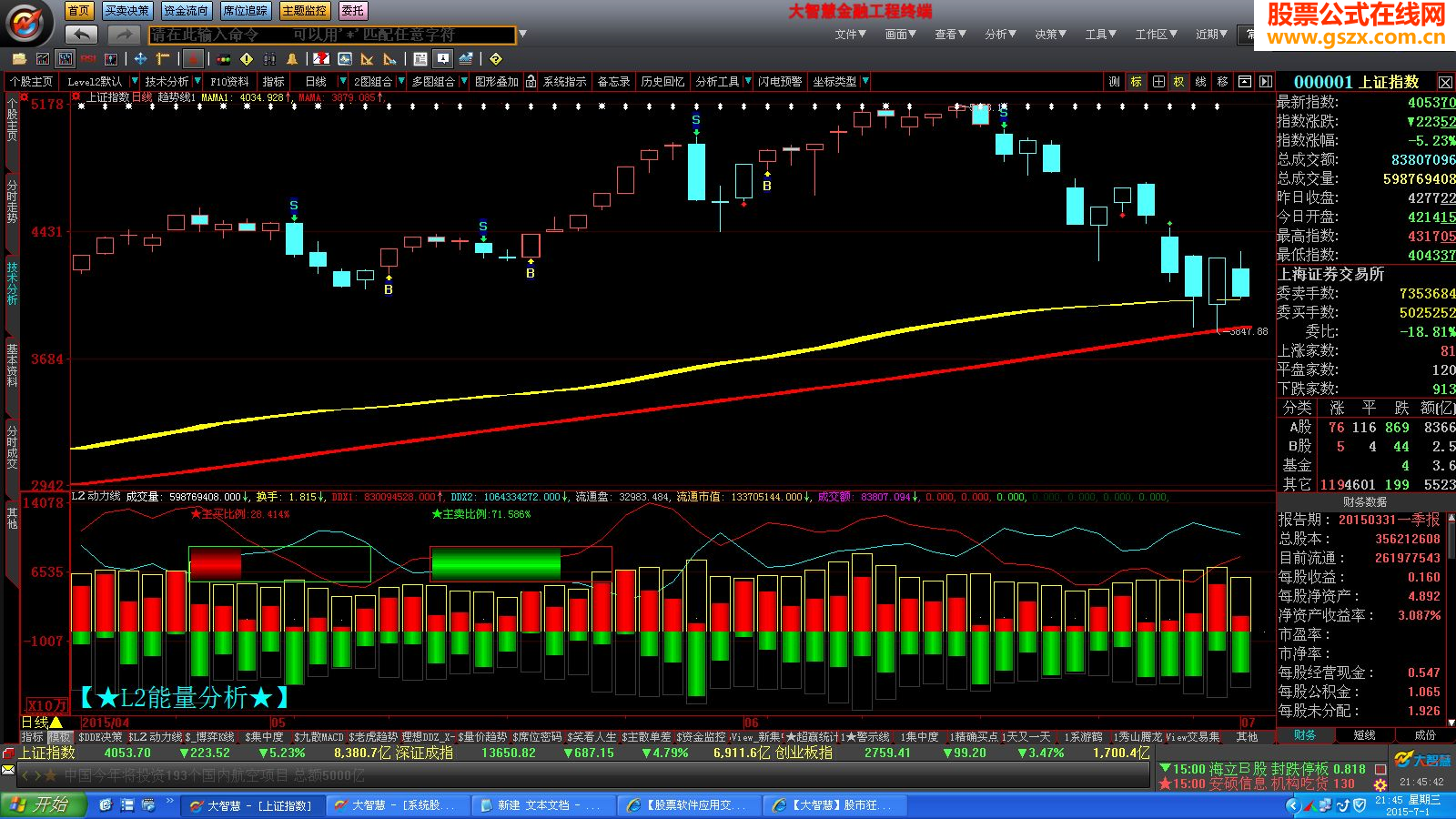Click the list panel toolbar icon
This screenshot has height=819, width=1456.
pyautogui.click(x=420, y=59)
